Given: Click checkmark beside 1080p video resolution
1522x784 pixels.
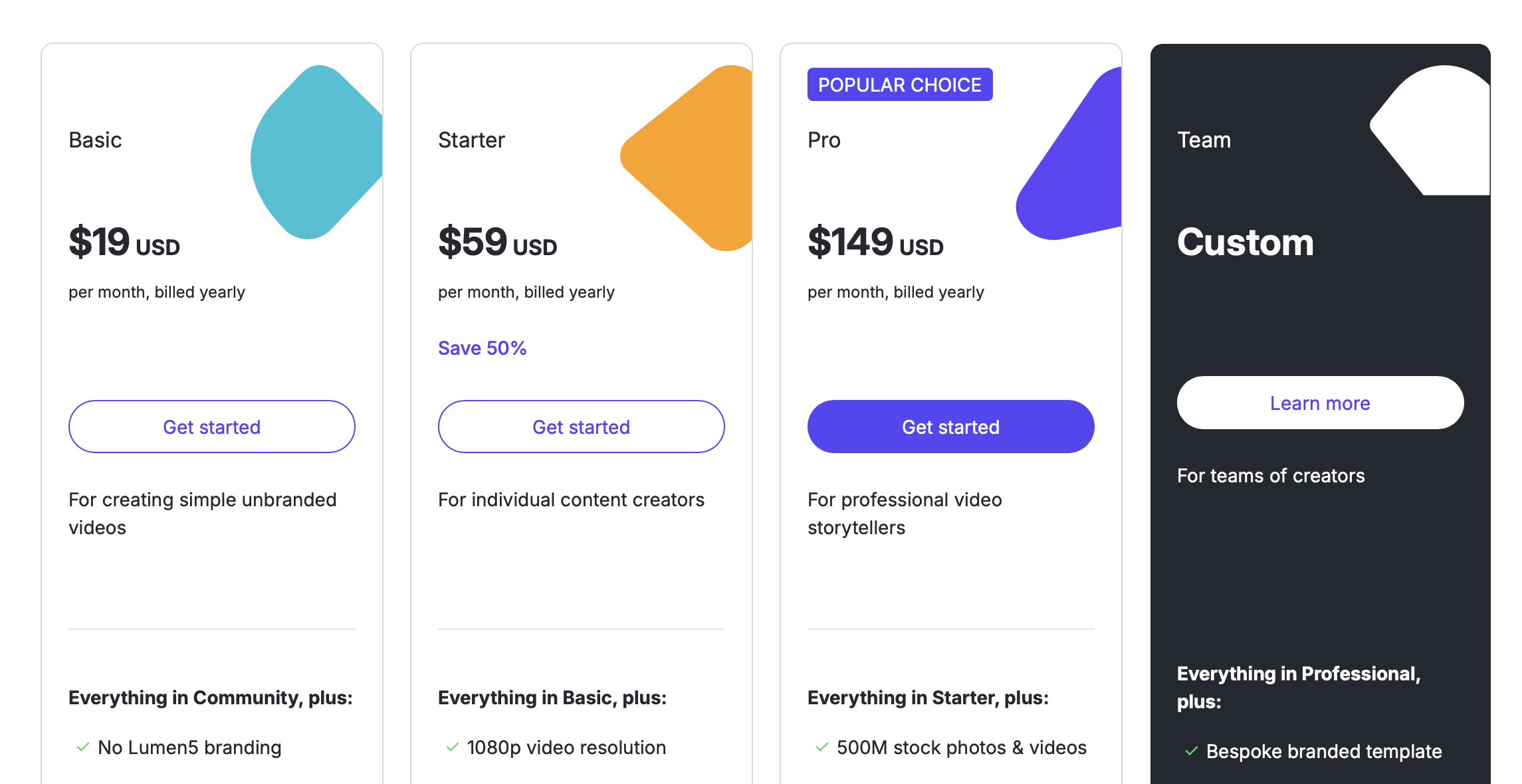Looking at the screenshot, I should (x=453, y=747).
